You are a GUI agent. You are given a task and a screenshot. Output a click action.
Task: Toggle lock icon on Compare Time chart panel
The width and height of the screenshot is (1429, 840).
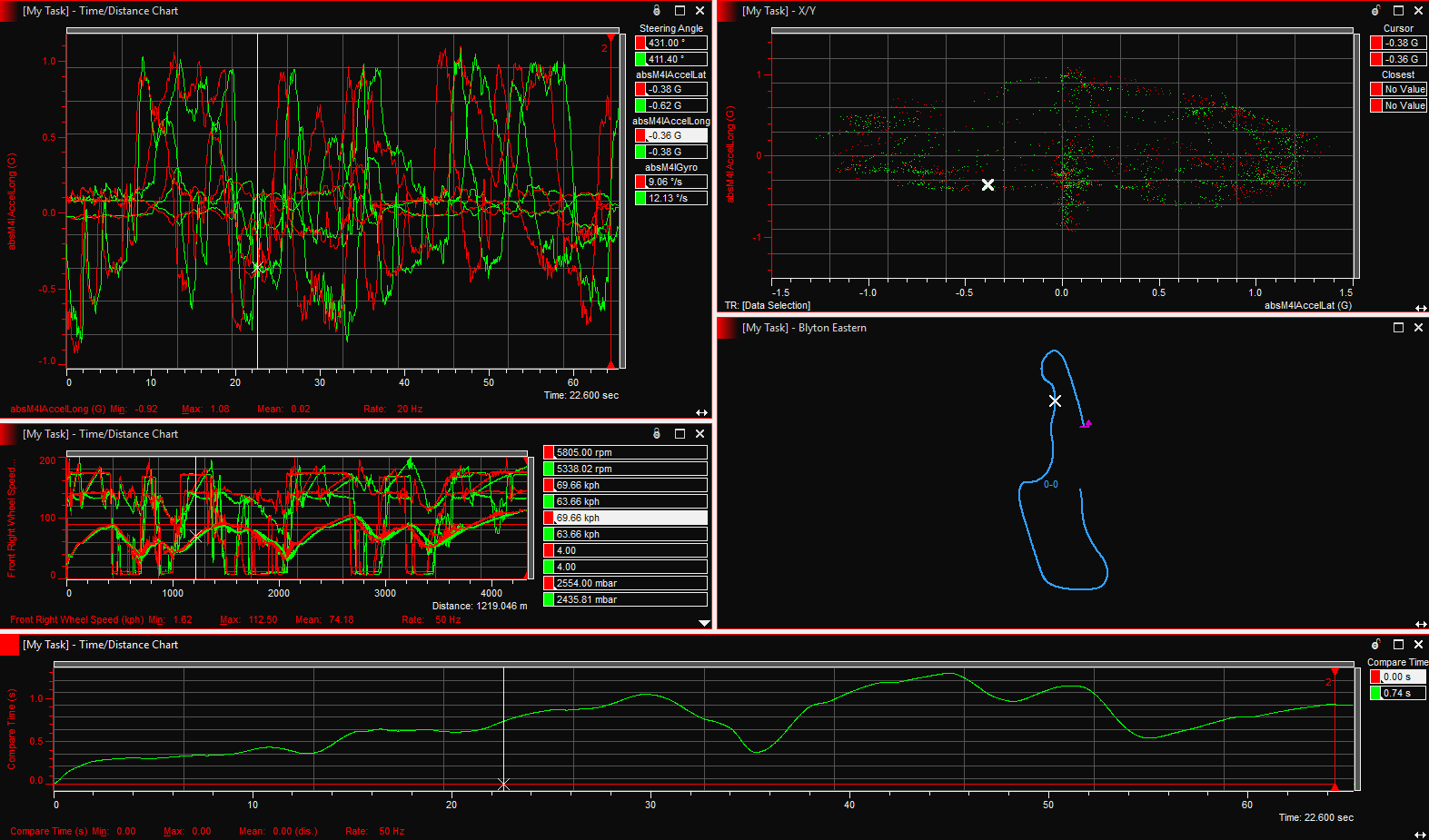(x=1375, y=645)
